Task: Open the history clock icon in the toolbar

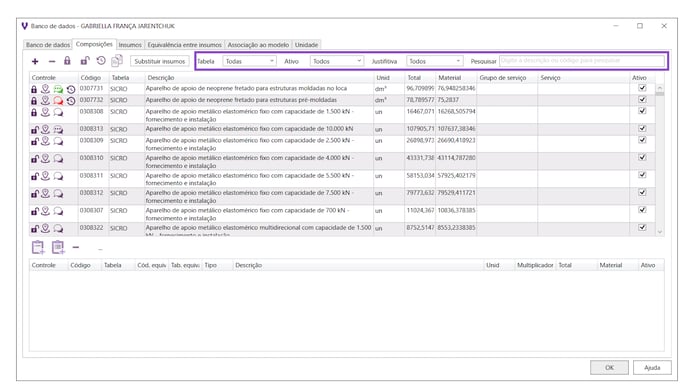Action: tap(101, 61)
